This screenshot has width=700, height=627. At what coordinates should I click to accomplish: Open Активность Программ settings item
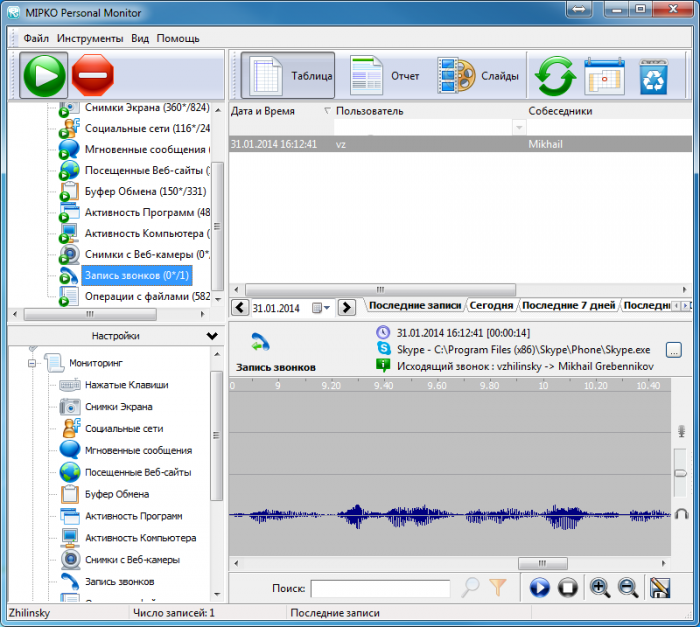pyautogui.click(x=133, y=516)
